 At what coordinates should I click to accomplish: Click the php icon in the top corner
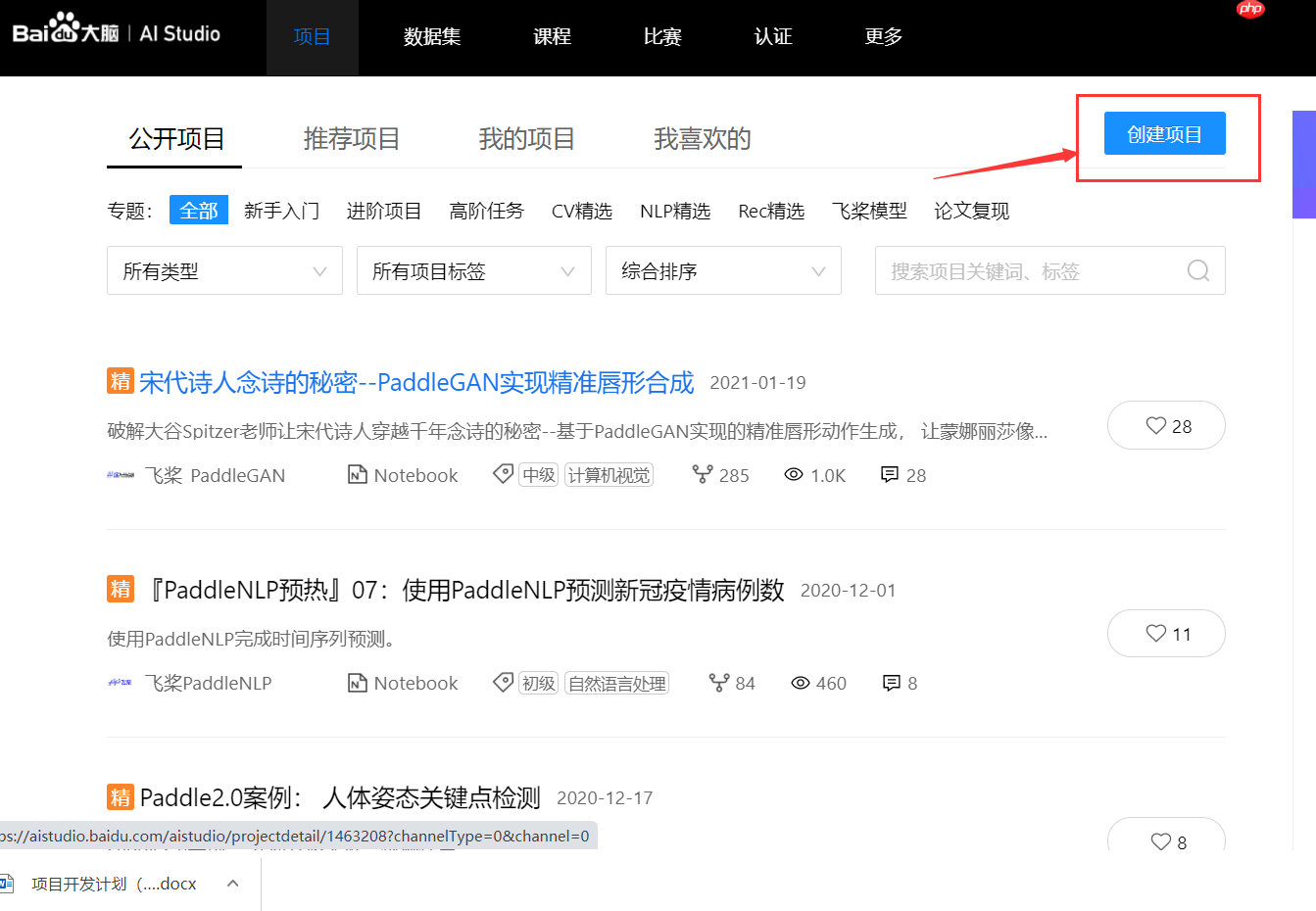click(x=1249, y=10)
